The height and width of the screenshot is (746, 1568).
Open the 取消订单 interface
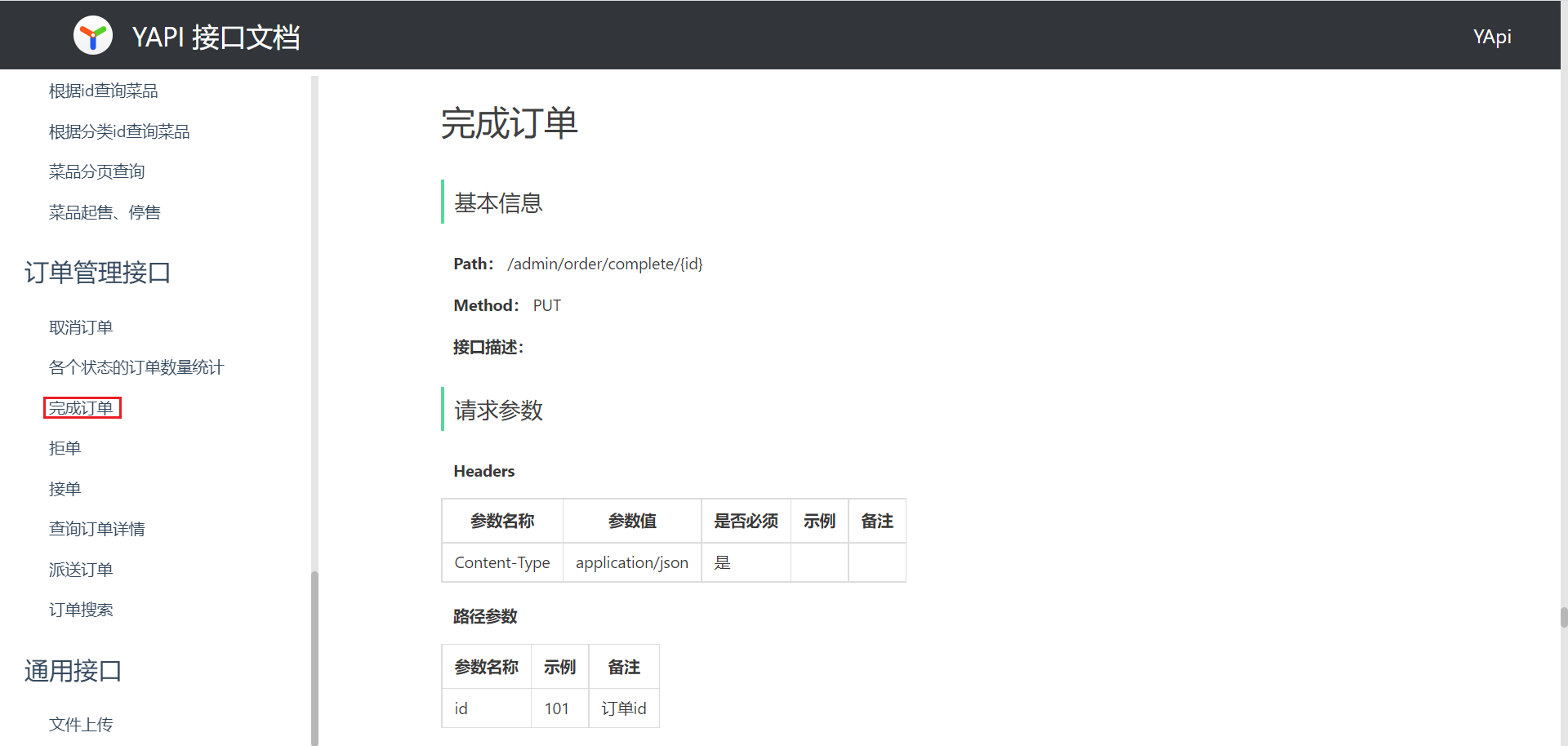click(x=81, y=327)
